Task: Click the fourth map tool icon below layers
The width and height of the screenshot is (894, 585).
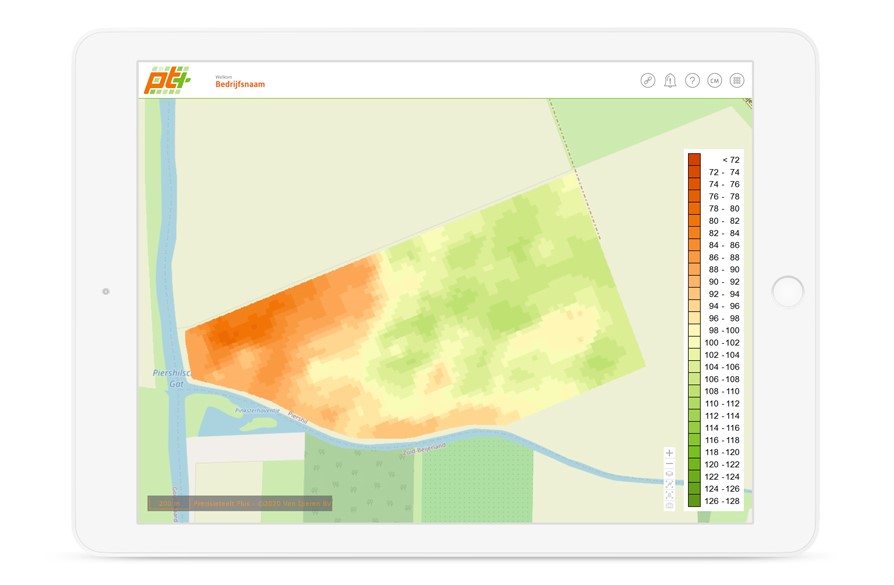Action: tap(669, 484)
